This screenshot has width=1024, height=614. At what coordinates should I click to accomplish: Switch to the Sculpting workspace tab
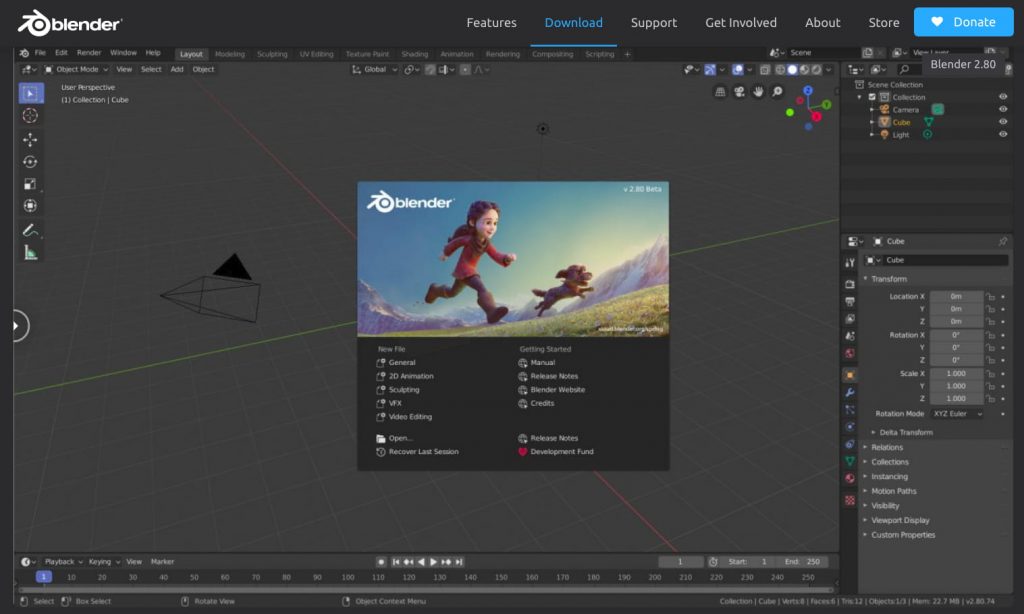272,54
